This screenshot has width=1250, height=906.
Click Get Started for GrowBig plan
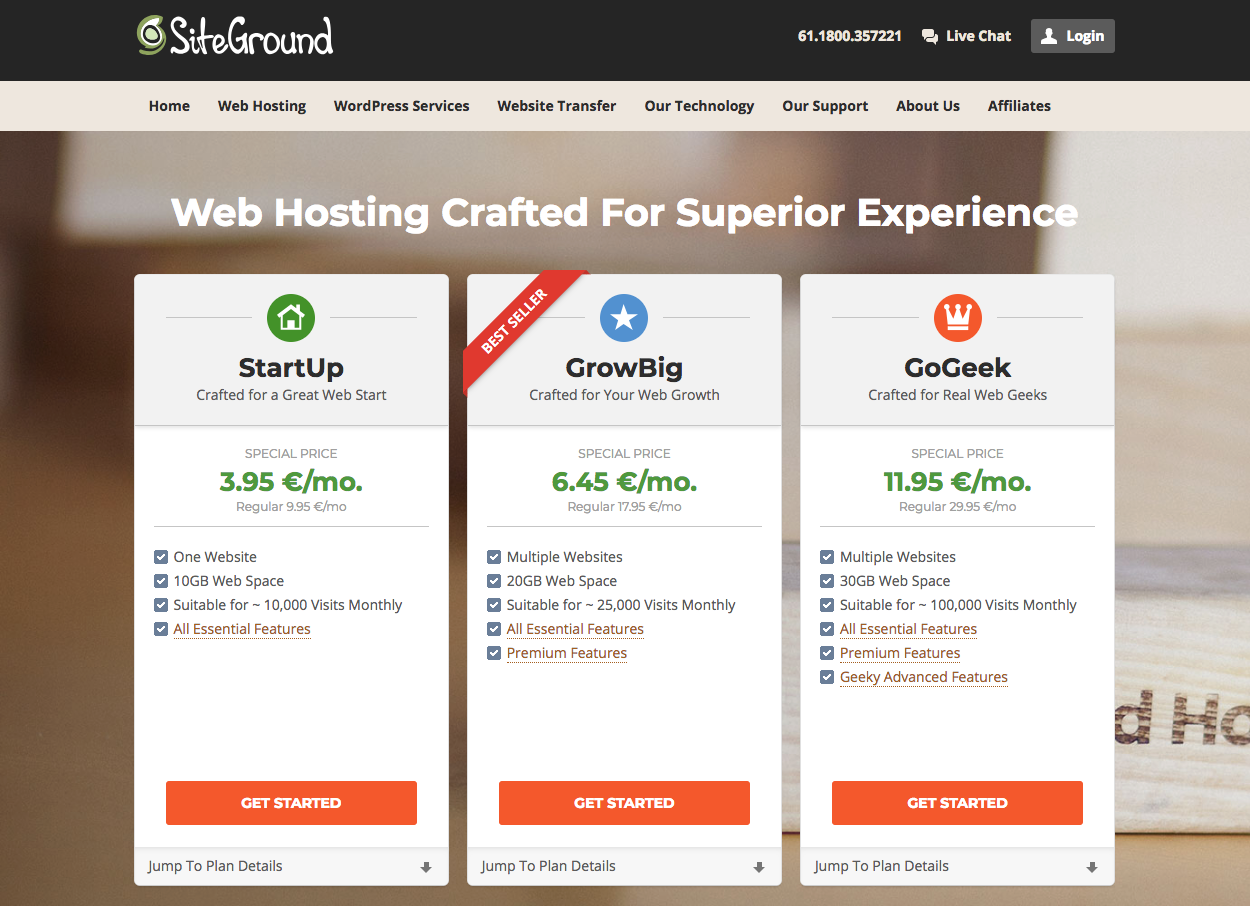tap(624, 803)
